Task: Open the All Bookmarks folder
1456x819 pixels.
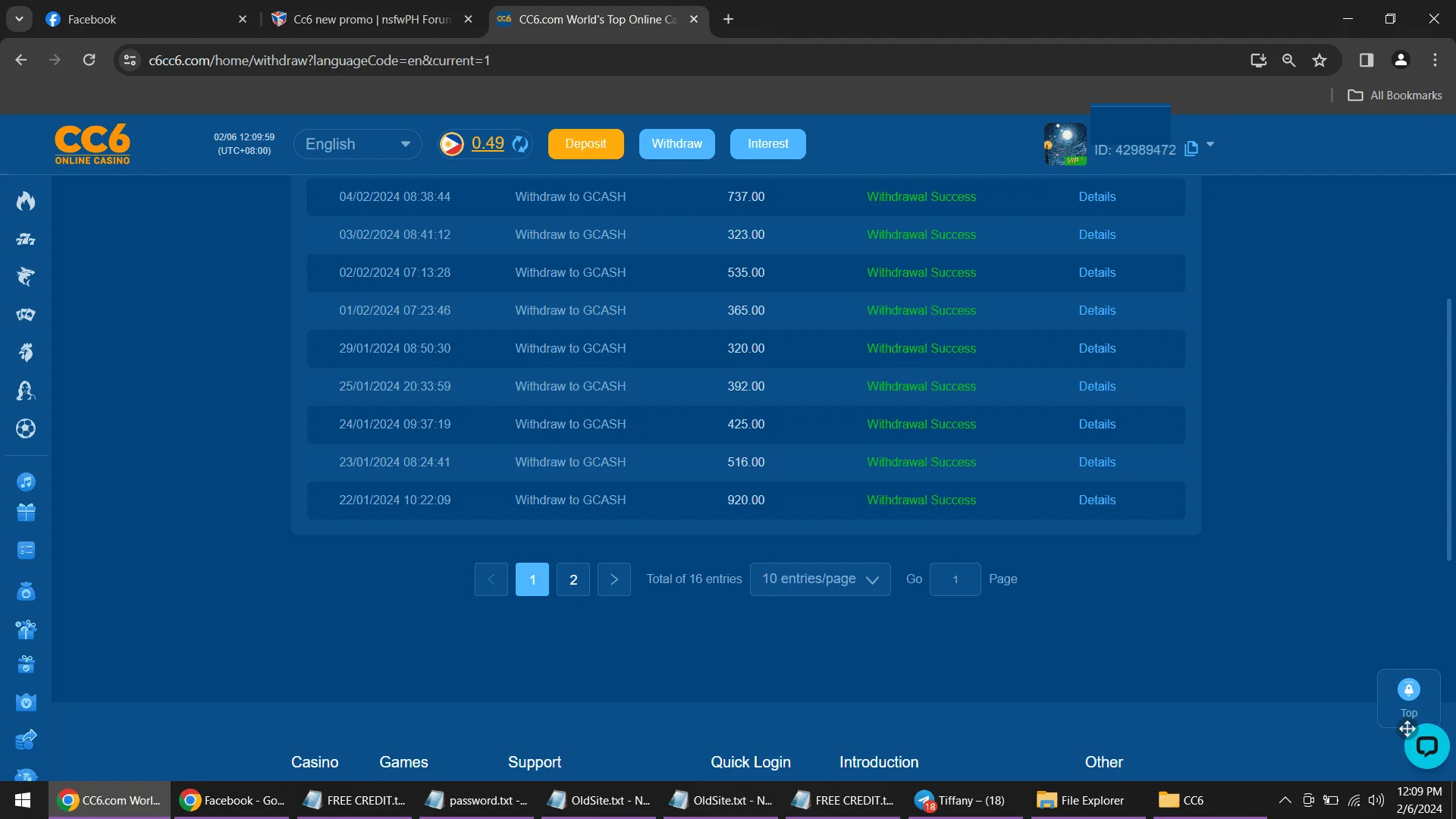Action: coord(1395,95)
